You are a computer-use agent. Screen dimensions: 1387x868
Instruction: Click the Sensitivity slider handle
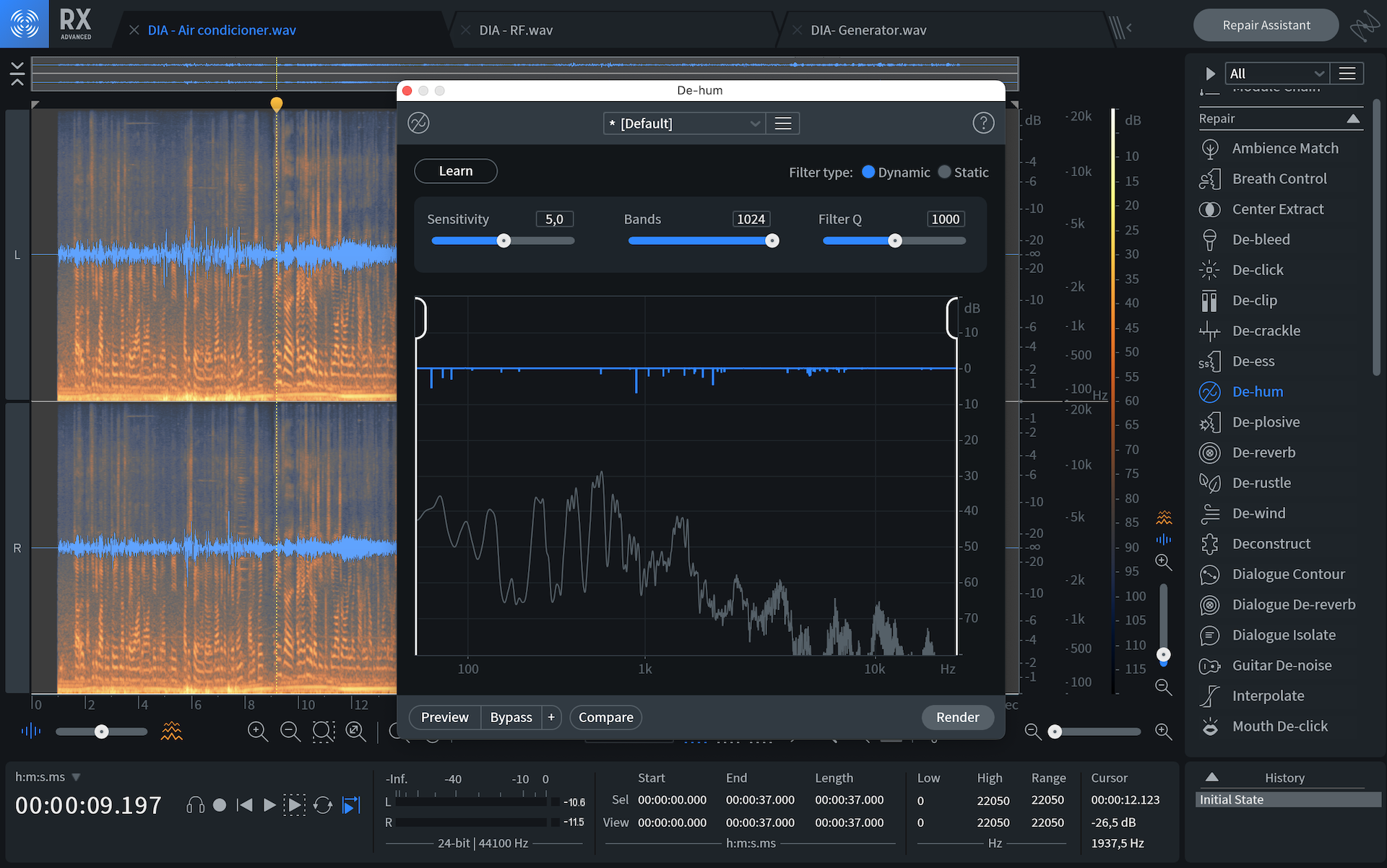tap(504, 241)
